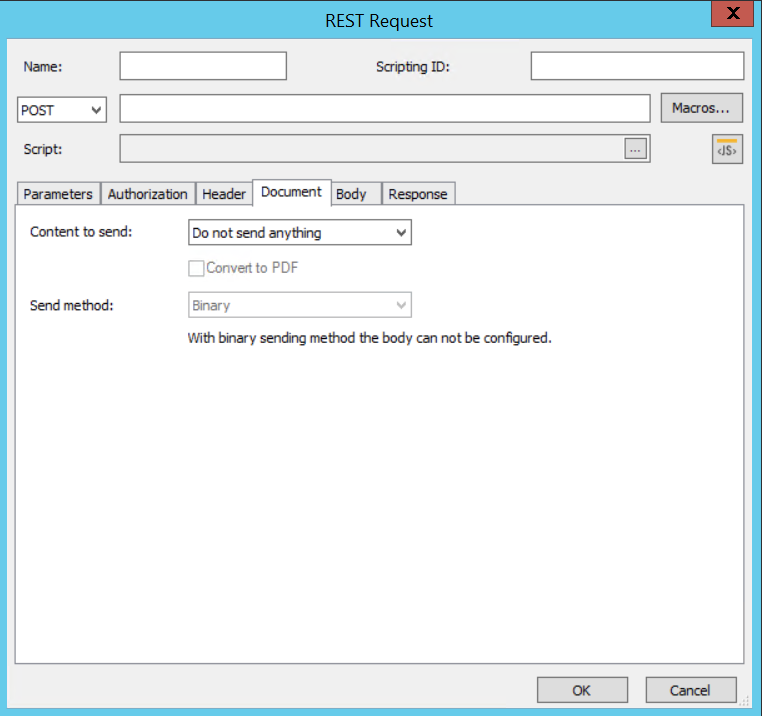Focus the Scripting ID input field

(x=637, y=66)
